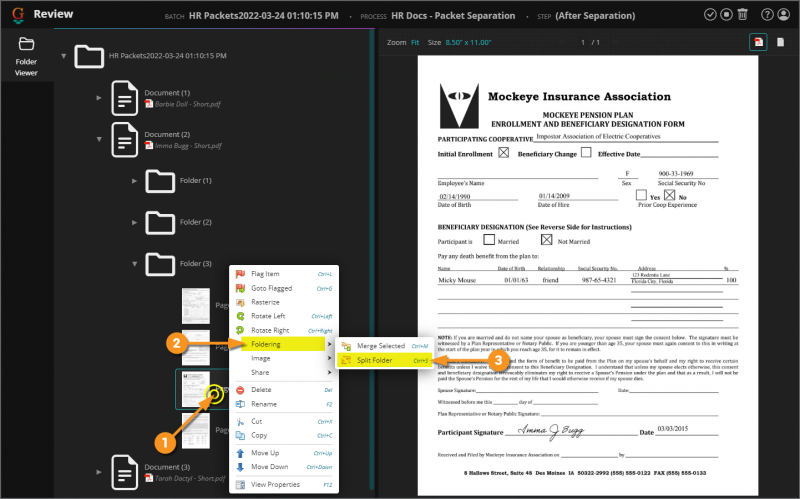Expand Document (3) tree node

(99, 472)
